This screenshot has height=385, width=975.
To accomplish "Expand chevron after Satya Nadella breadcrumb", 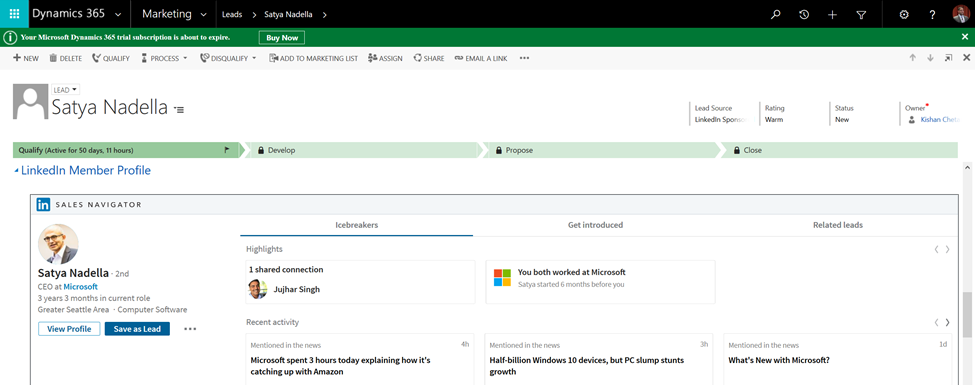I will click(325, 14).
